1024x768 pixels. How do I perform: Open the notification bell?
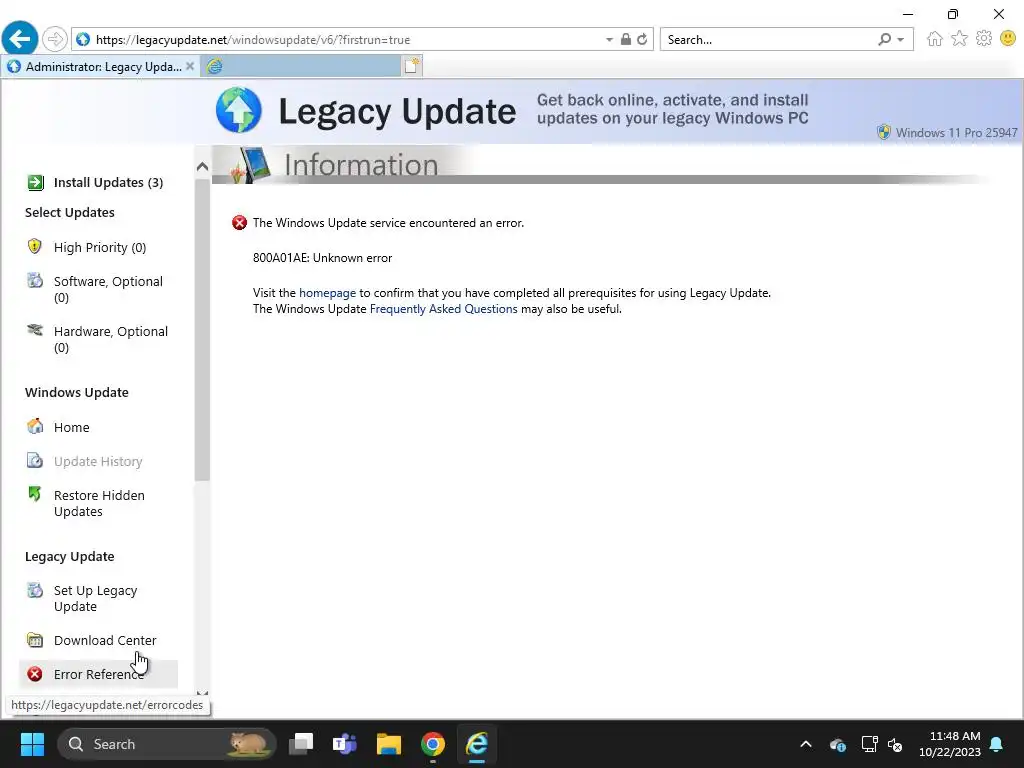(997, 744)
